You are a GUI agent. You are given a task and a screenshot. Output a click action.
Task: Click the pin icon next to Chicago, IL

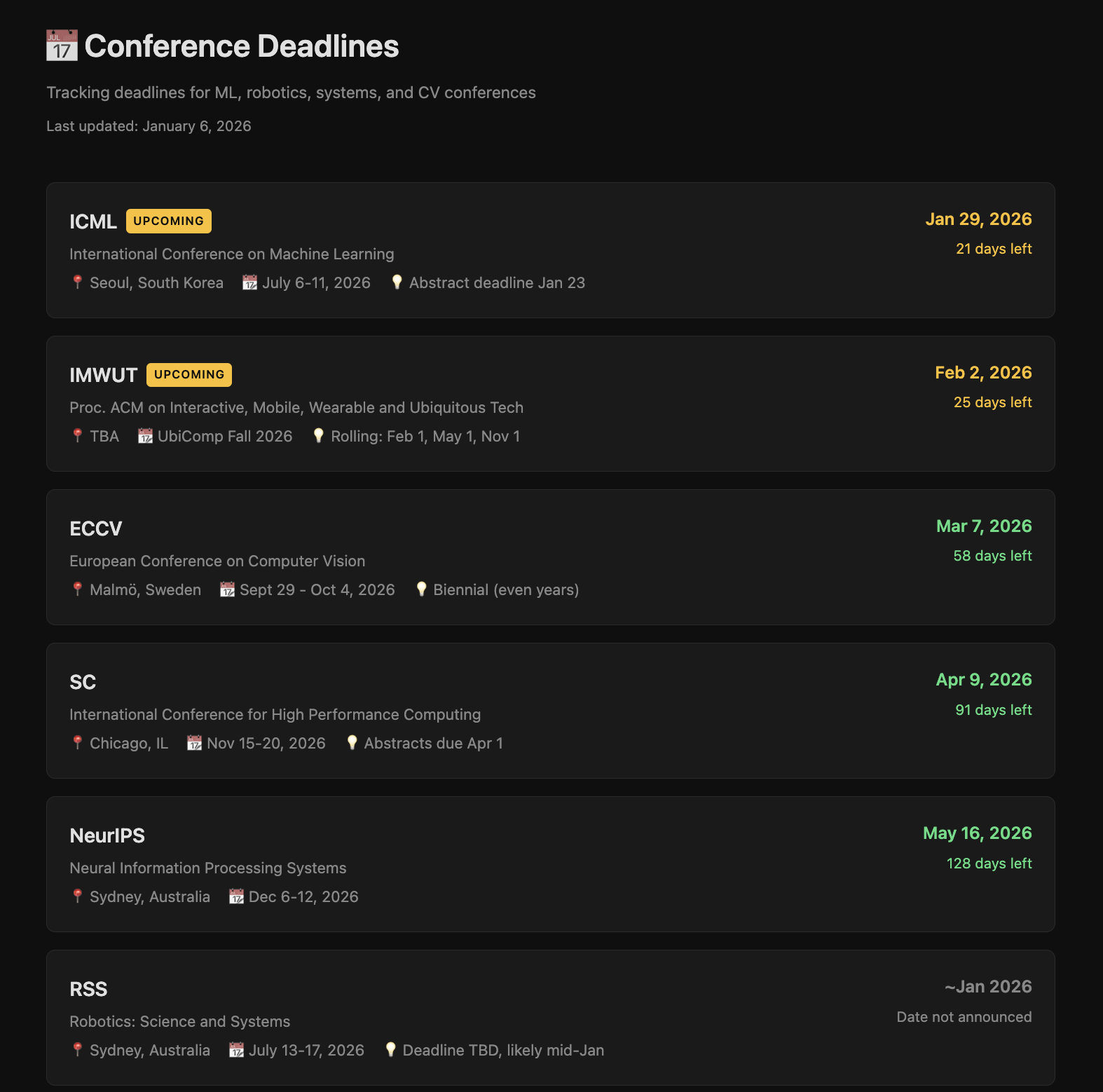click(x=76, y=743)
